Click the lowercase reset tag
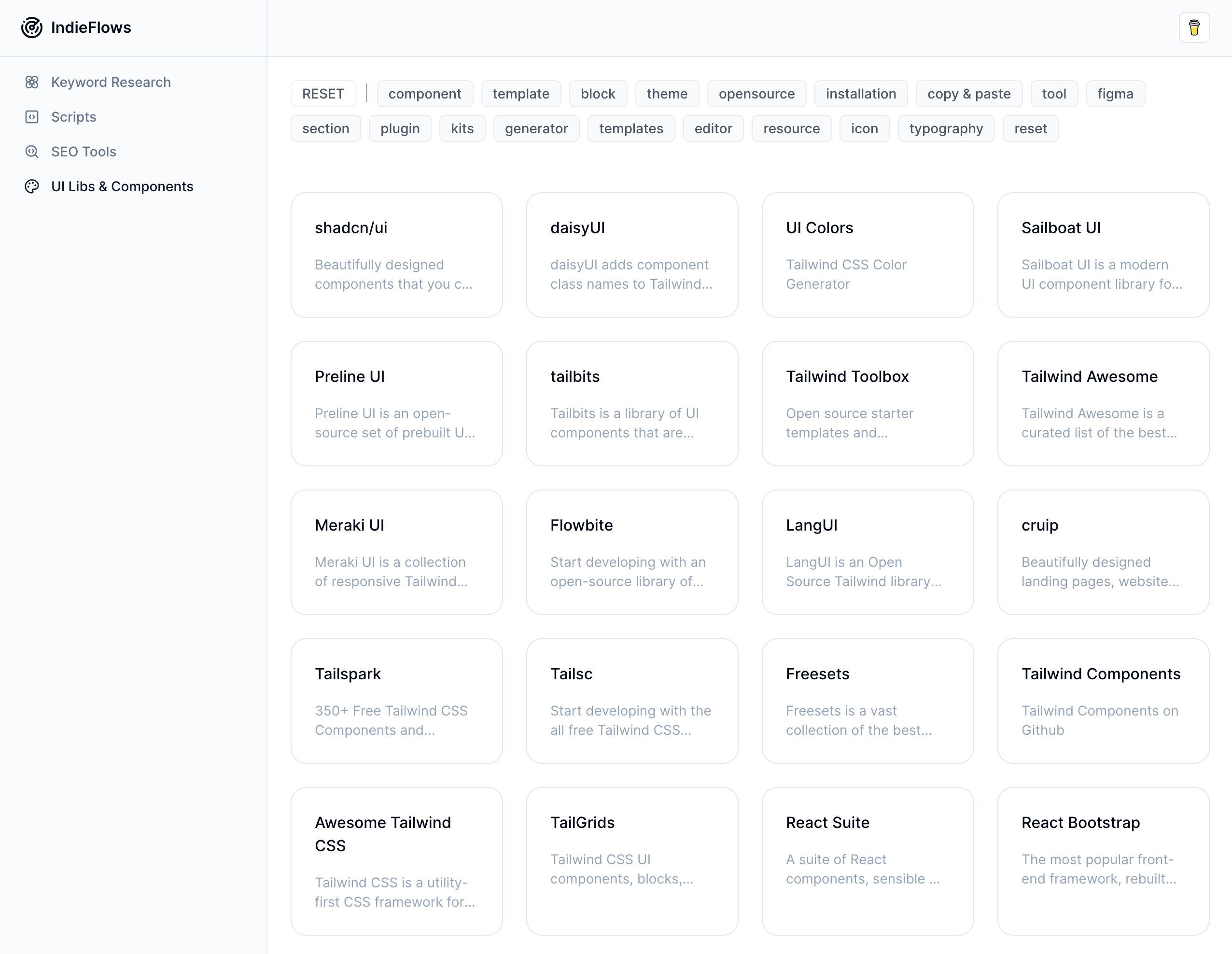 tap(1030, 128)
